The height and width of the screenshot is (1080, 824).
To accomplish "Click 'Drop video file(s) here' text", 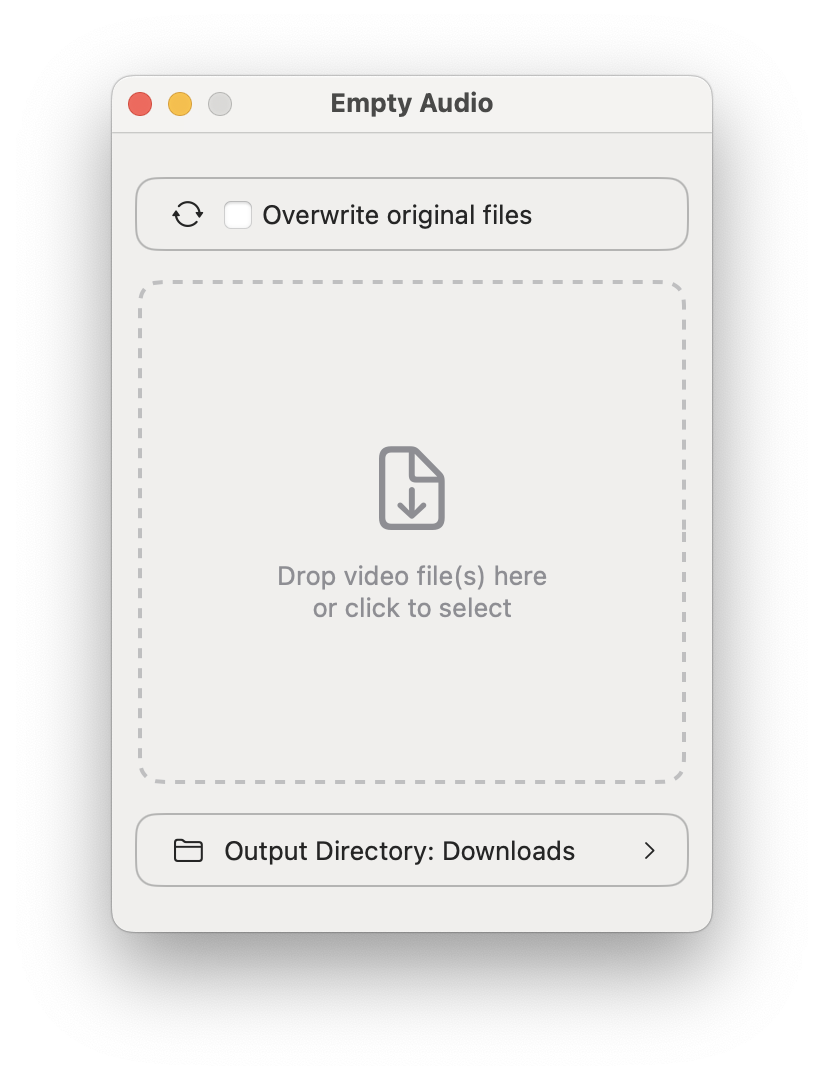I will [x=412, y=576].
